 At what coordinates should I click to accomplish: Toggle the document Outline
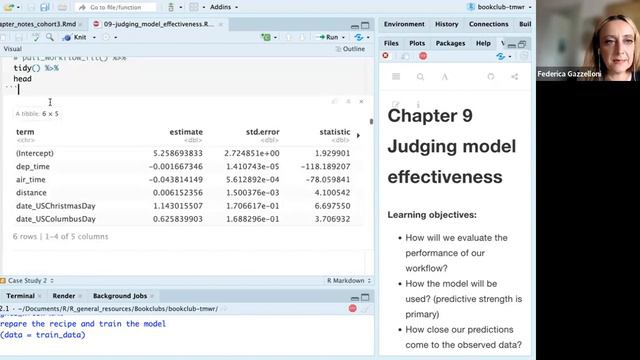point(350,49)
